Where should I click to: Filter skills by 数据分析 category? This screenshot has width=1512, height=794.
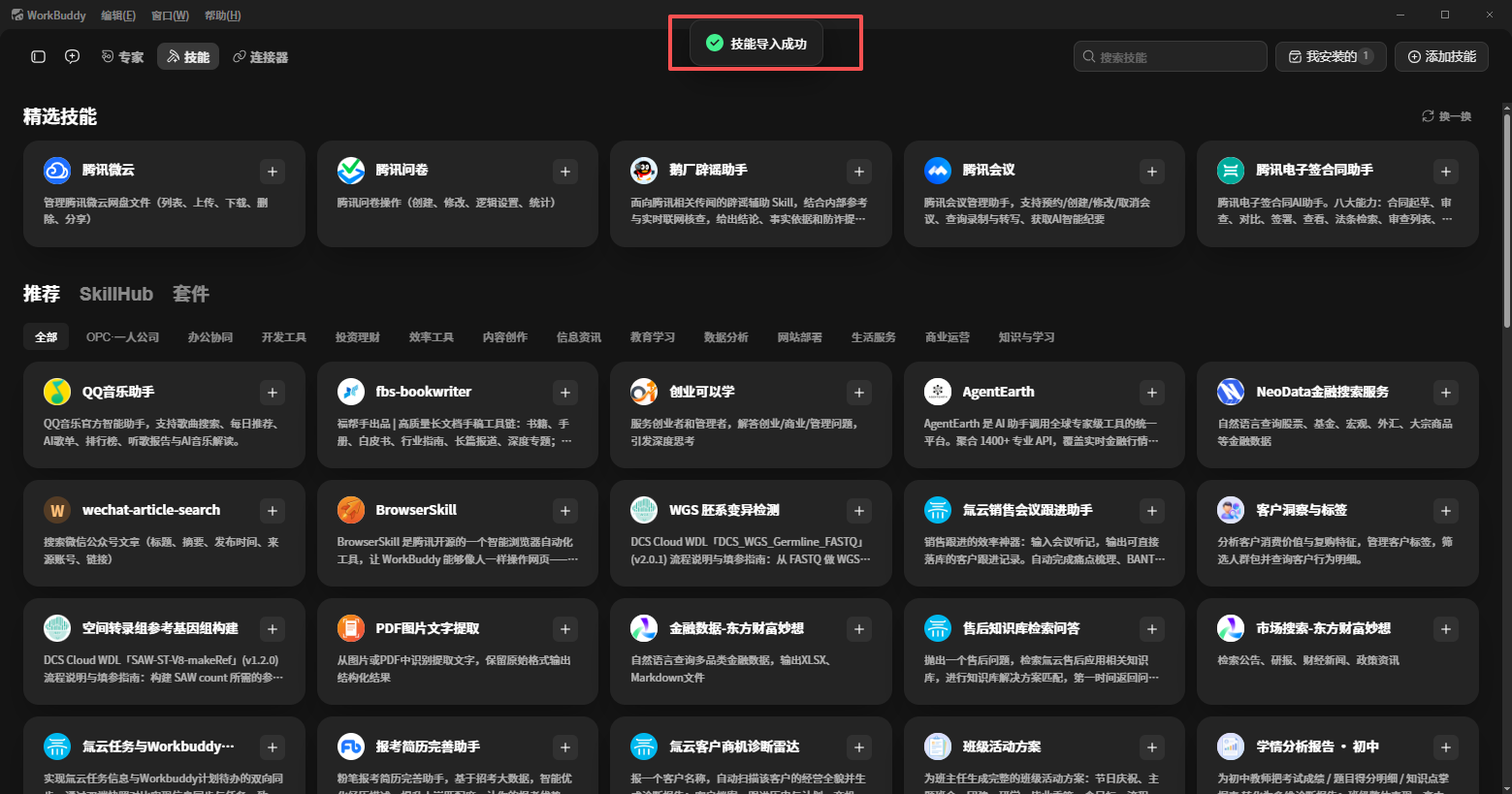click(726, 337)
